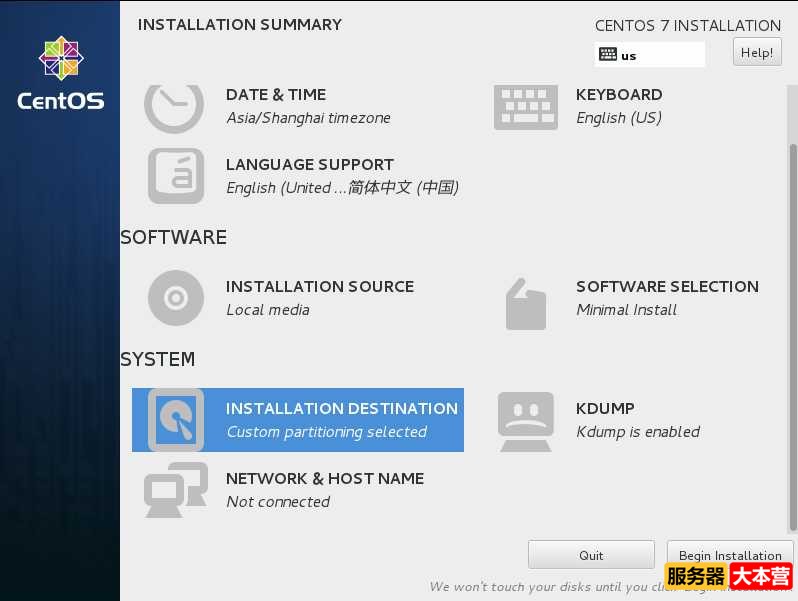This screenshot has width=798, height=601.
Task: Click the language list text under LANGUAGE SUPPORT
Action: click(x=343, y=188)
